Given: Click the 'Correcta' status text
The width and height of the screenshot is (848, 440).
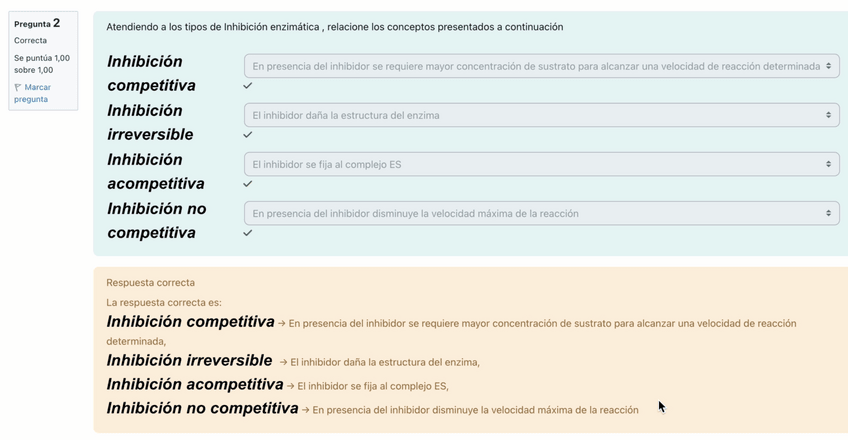Looking at the screenshot, I should tap(30, 41).
